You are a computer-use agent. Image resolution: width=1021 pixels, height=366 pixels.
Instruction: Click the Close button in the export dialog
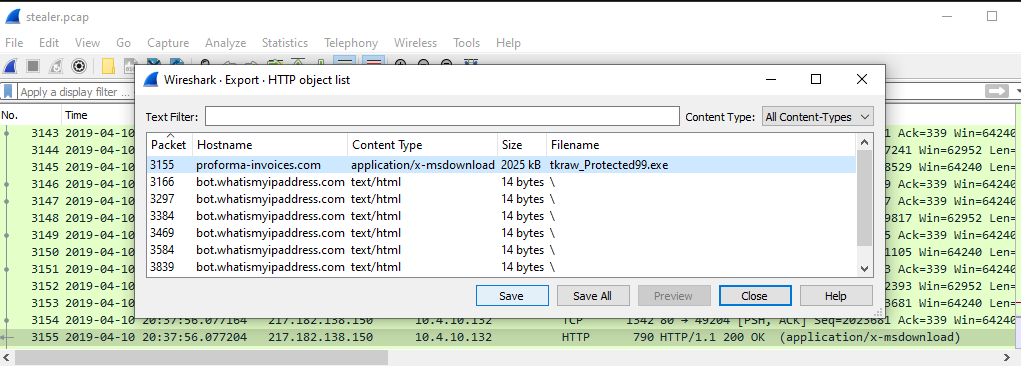pyautogui.click(x=755, y=296)
